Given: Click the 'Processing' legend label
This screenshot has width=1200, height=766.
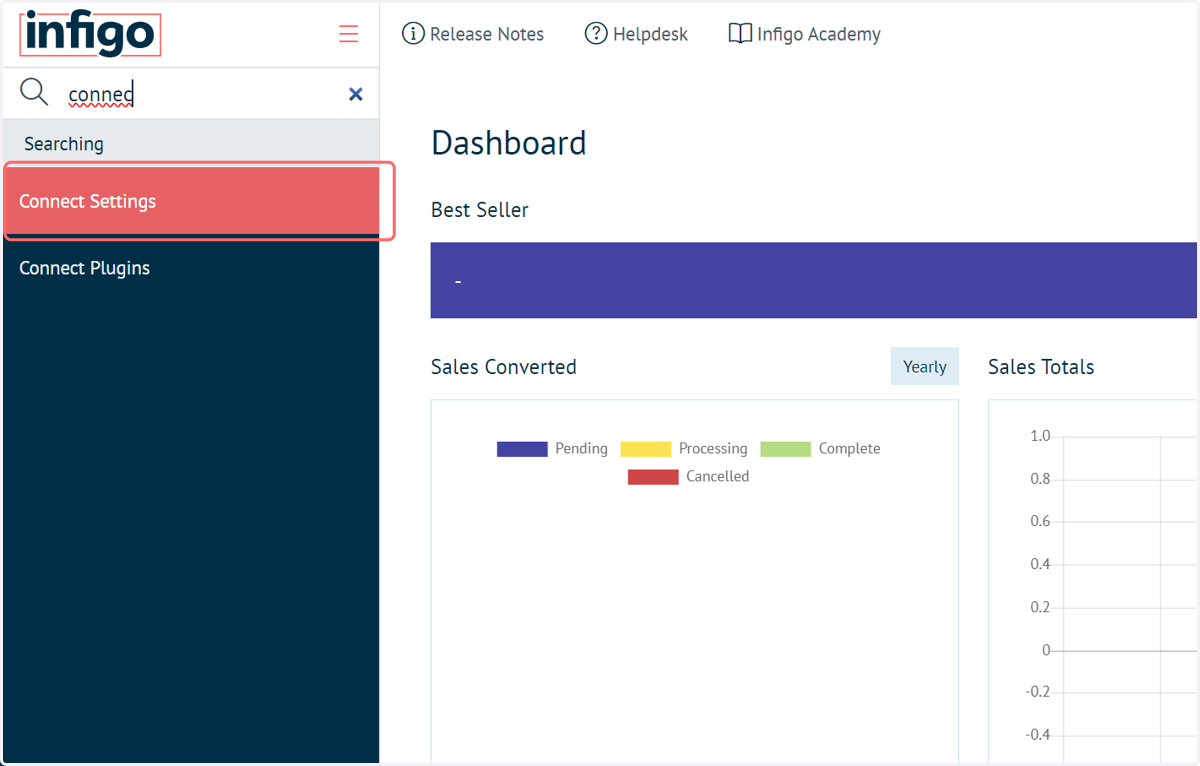Looking at the screenshot, I should pyautogui.click(x=713, y=449).
